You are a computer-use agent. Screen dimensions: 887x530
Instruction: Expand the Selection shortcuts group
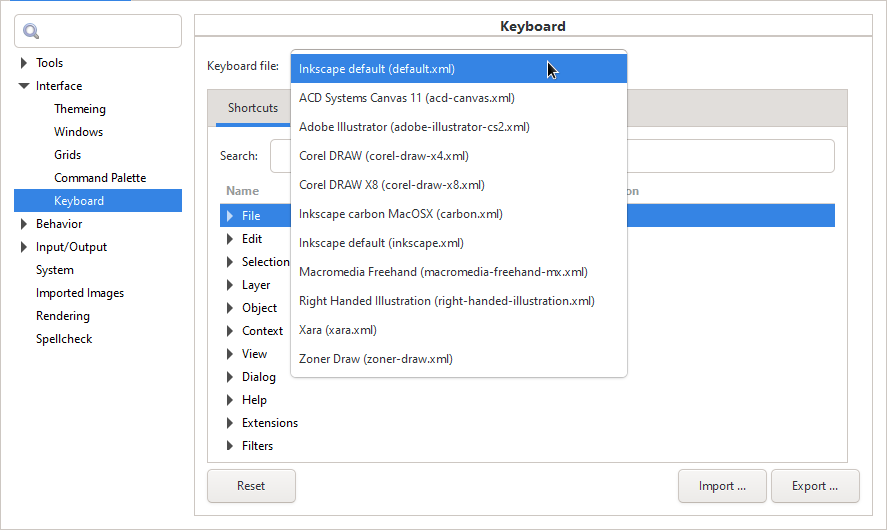click(230, 262)
